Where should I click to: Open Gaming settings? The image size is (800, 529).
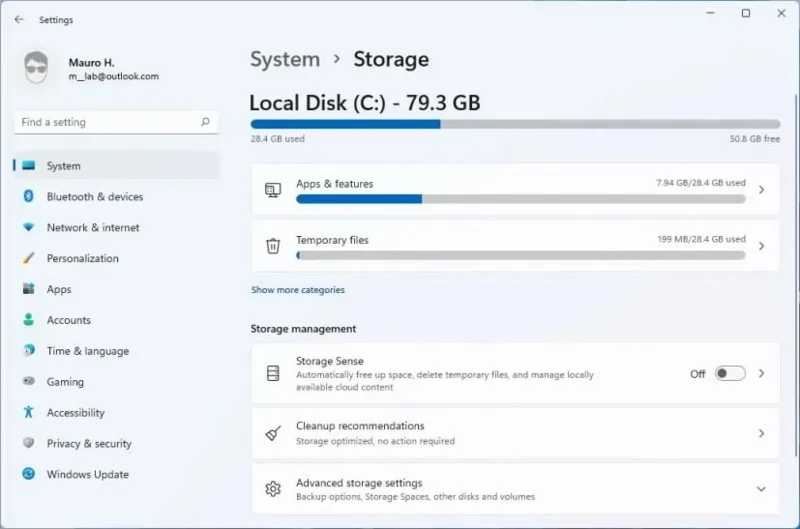[x=117, y=382]
